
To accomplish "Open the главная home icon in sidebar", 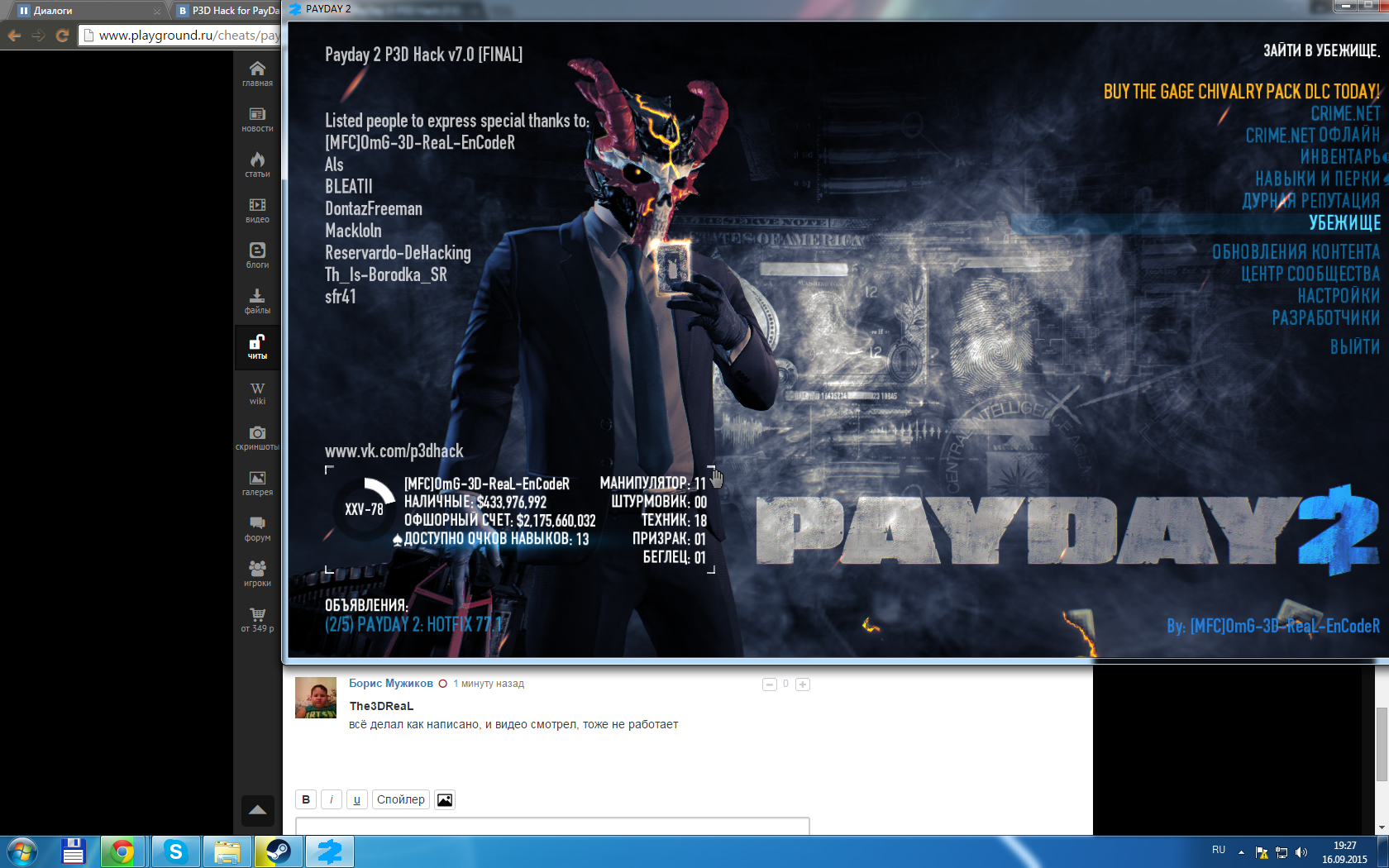I will click(257, 73).
